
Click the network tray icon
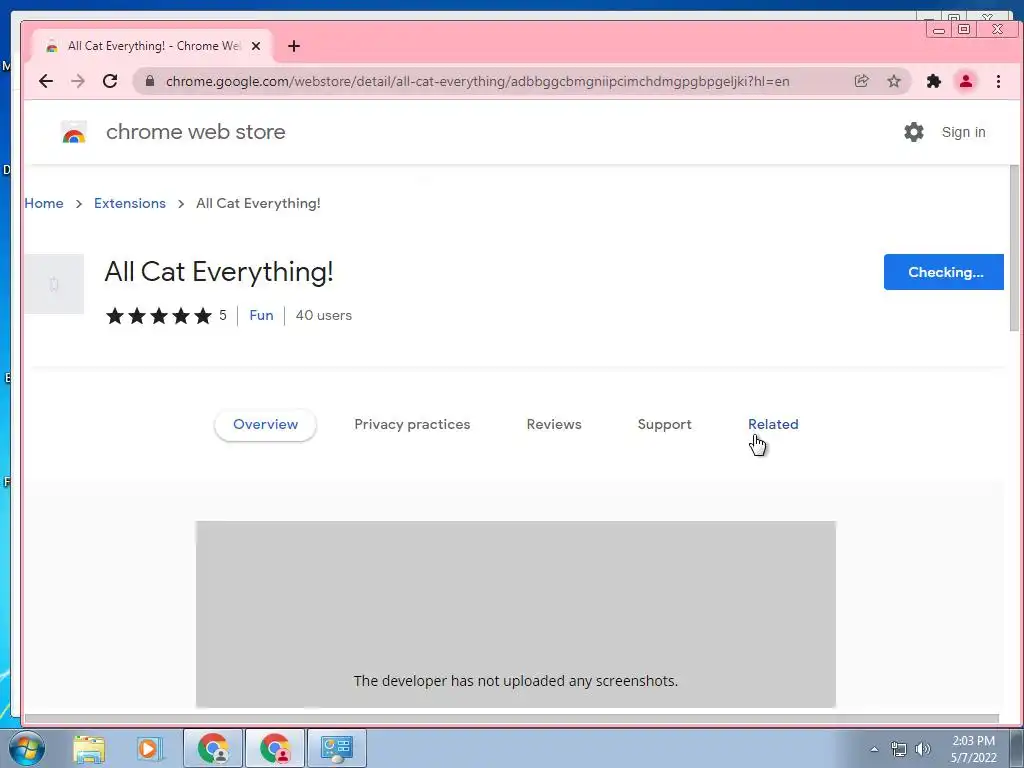pos(899,749)
